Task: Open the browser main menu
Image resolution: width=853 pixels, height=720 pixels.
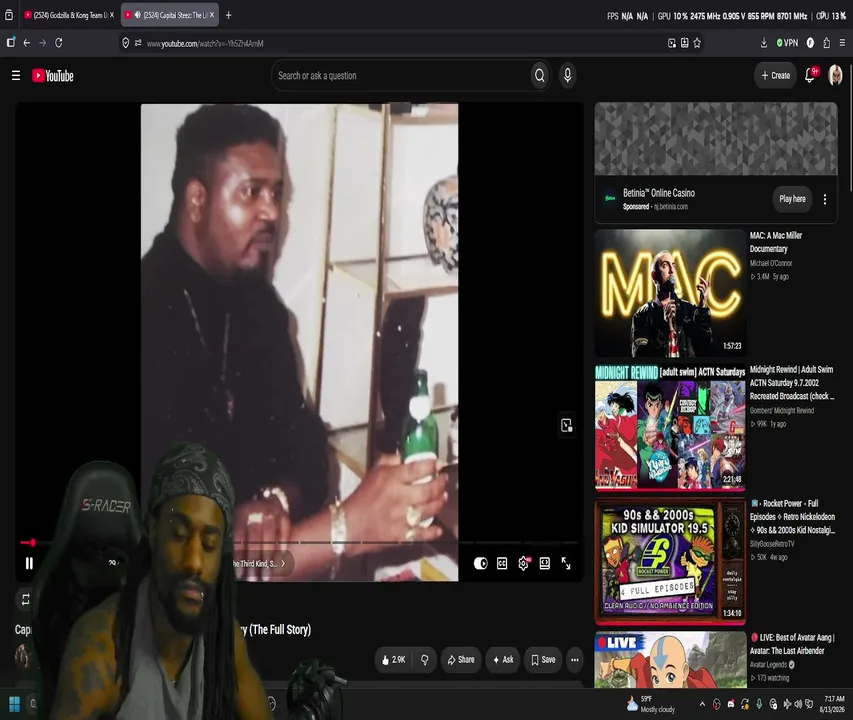Action: [842, 43]
